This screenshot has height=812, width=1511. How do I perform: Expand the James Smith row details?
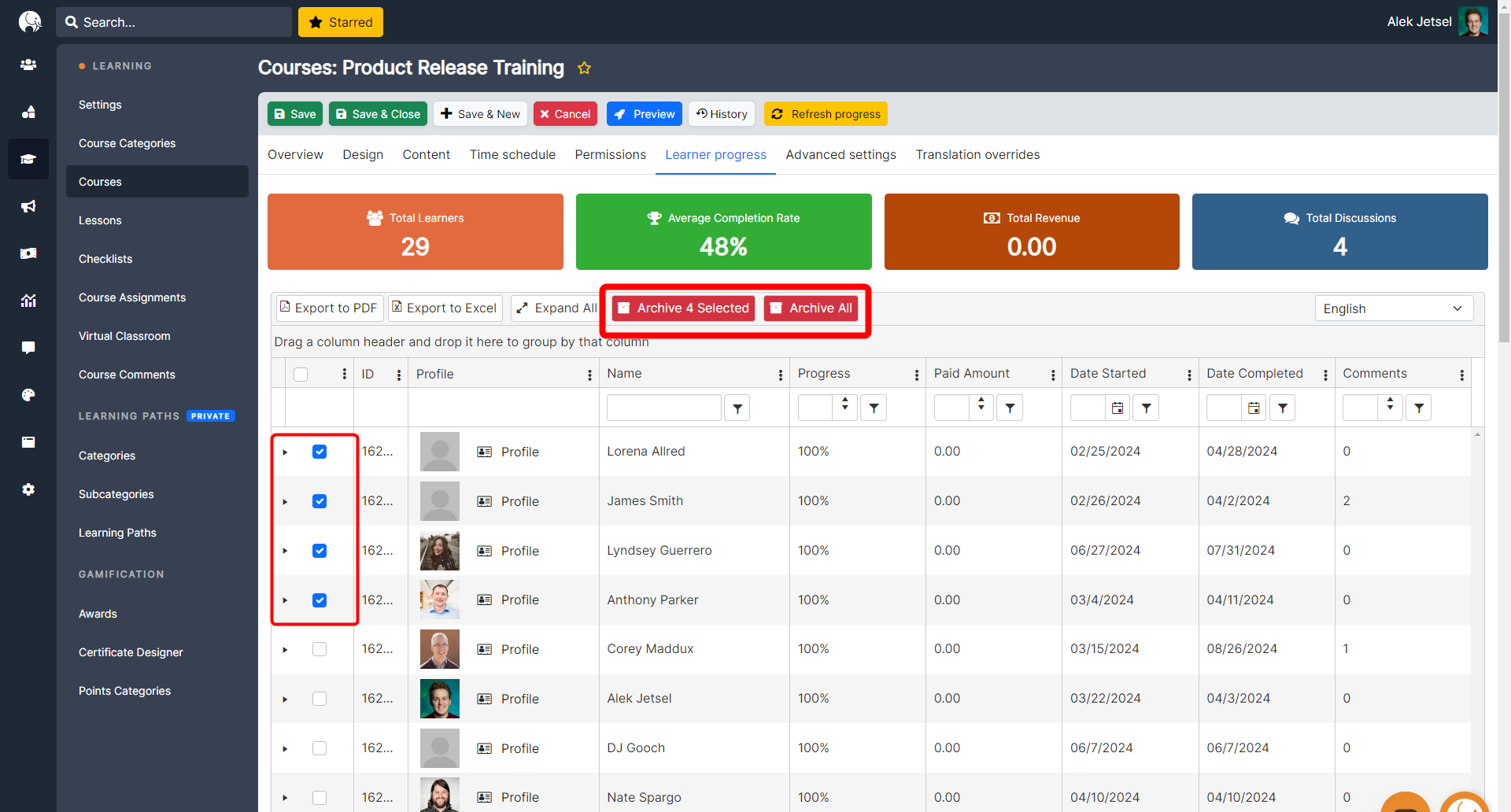pos(285,502)
